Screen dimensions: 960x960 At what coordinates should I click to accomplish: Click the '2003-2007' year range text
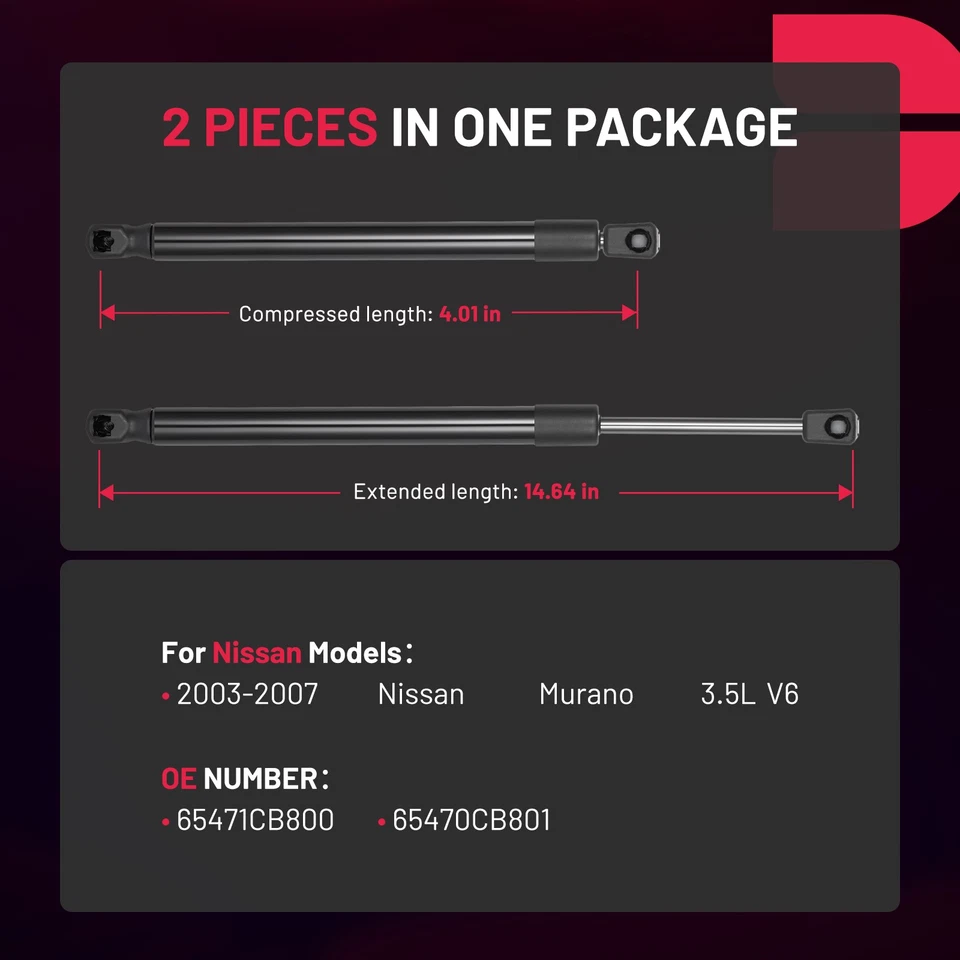point(247,694)
